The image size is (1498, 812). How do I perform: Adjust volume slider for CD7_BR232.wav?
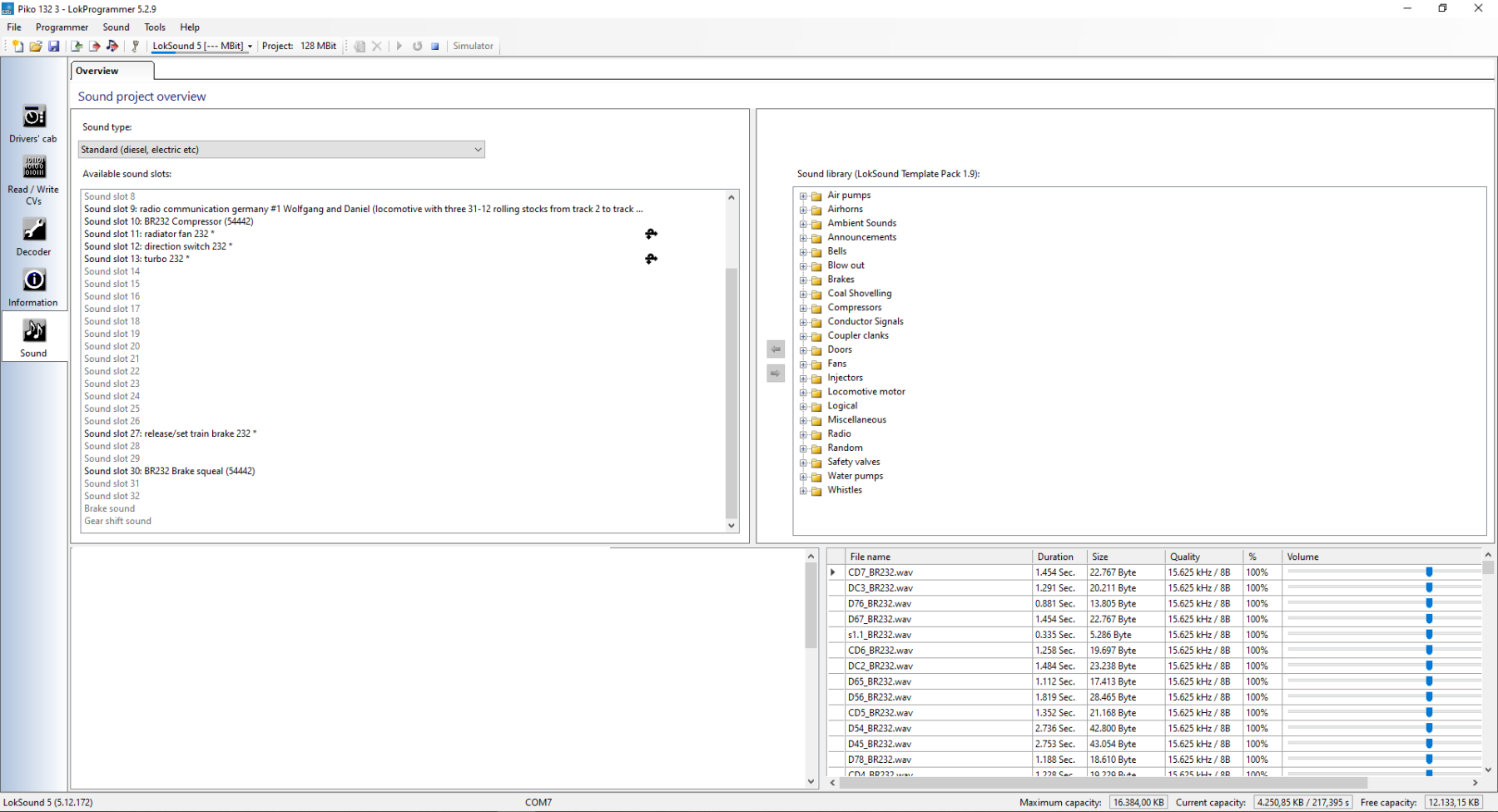point(1429,572)
